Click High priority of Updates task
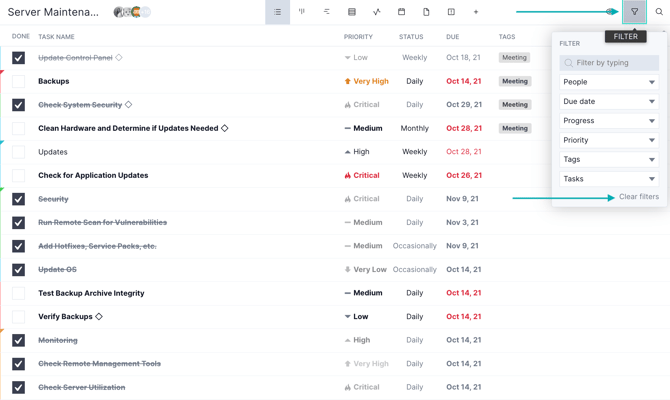The width and height of the screenshot is (670, 400). (357, 152)
